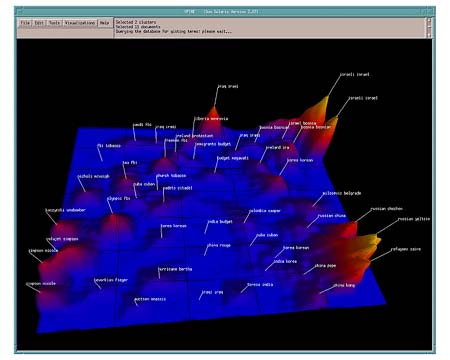This screenshot has height=360, width=450.
Task: Click the 'refugees zaire' label
Action: [x=406, y=249]
